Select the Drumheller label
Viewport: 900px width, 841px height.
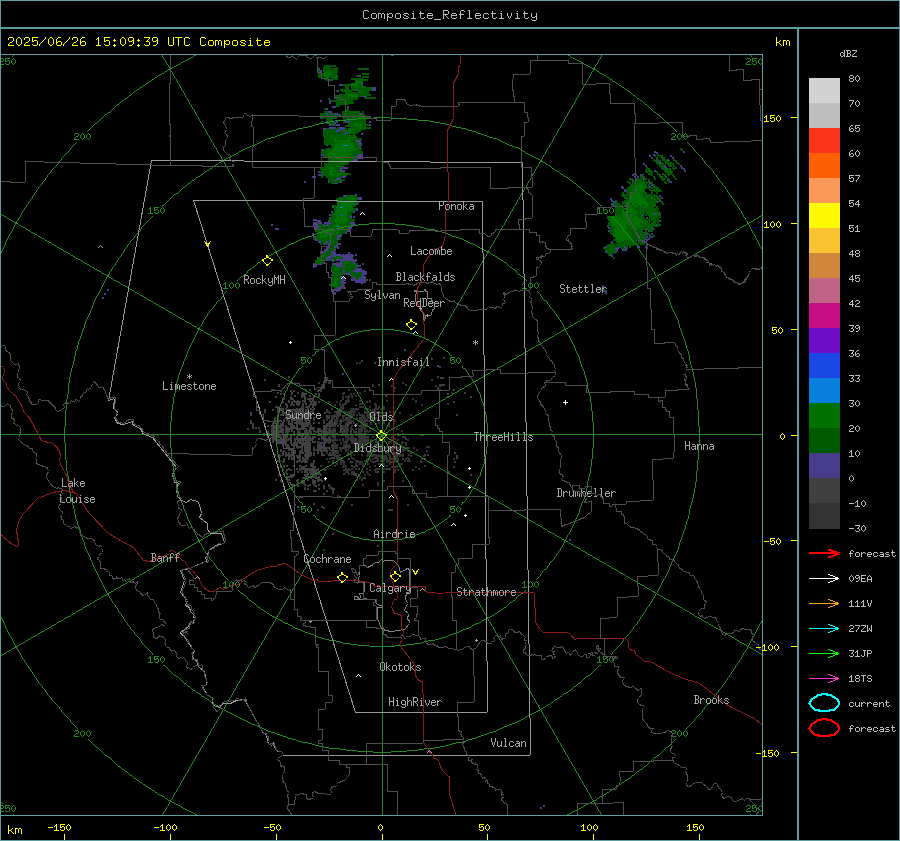(586, 493)
